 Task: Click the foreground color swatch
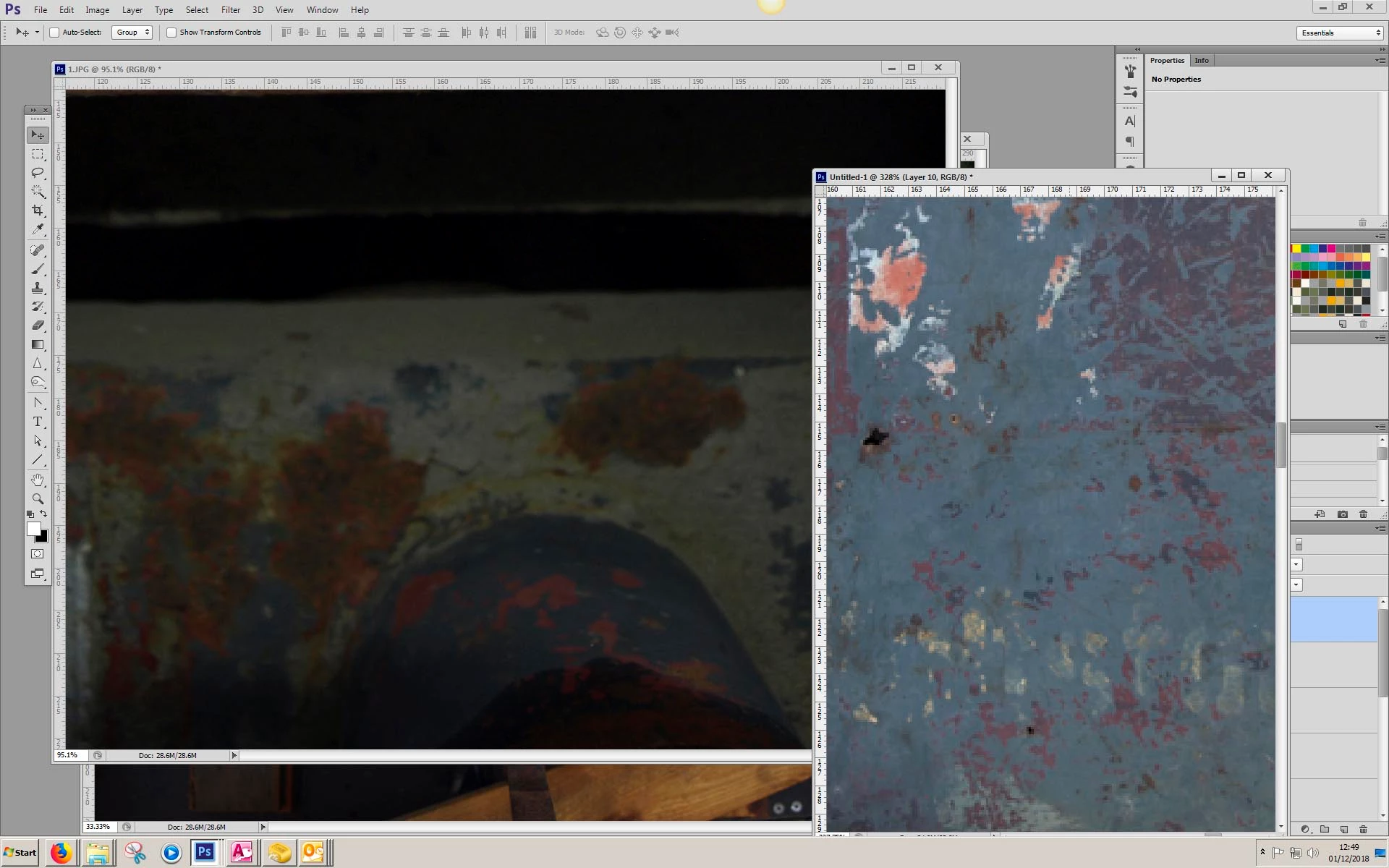pos(33,529)
